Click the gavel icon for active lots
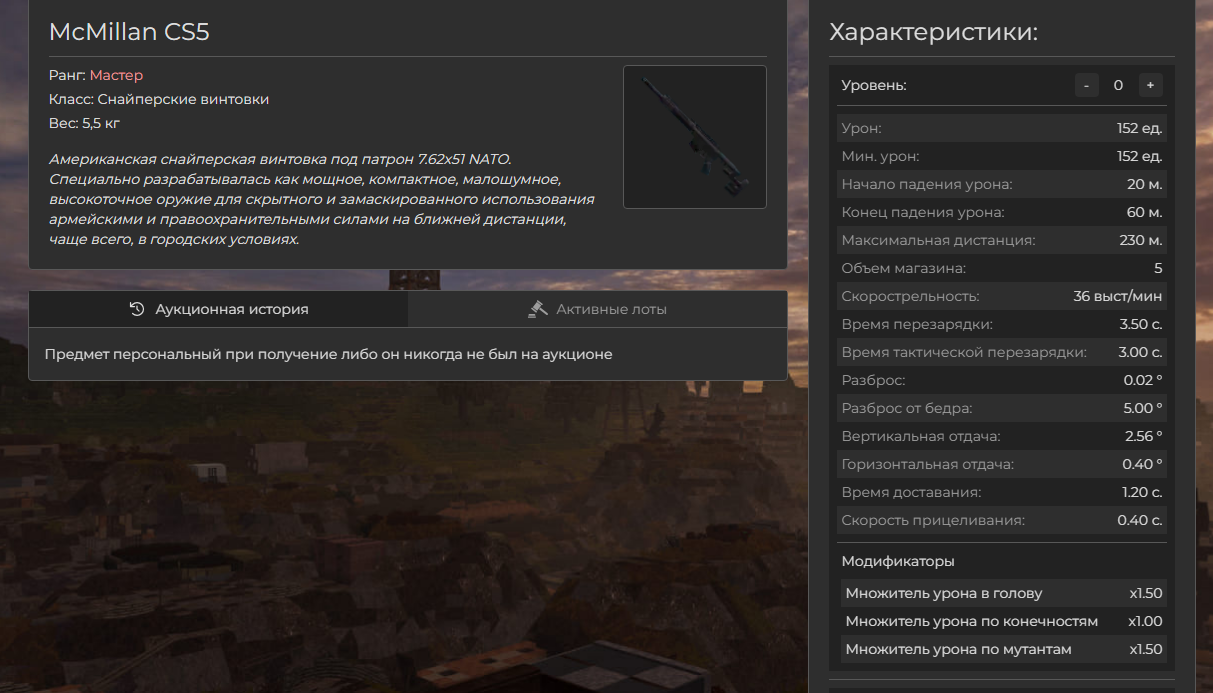 pyautogui.click(x=538, y=309)
